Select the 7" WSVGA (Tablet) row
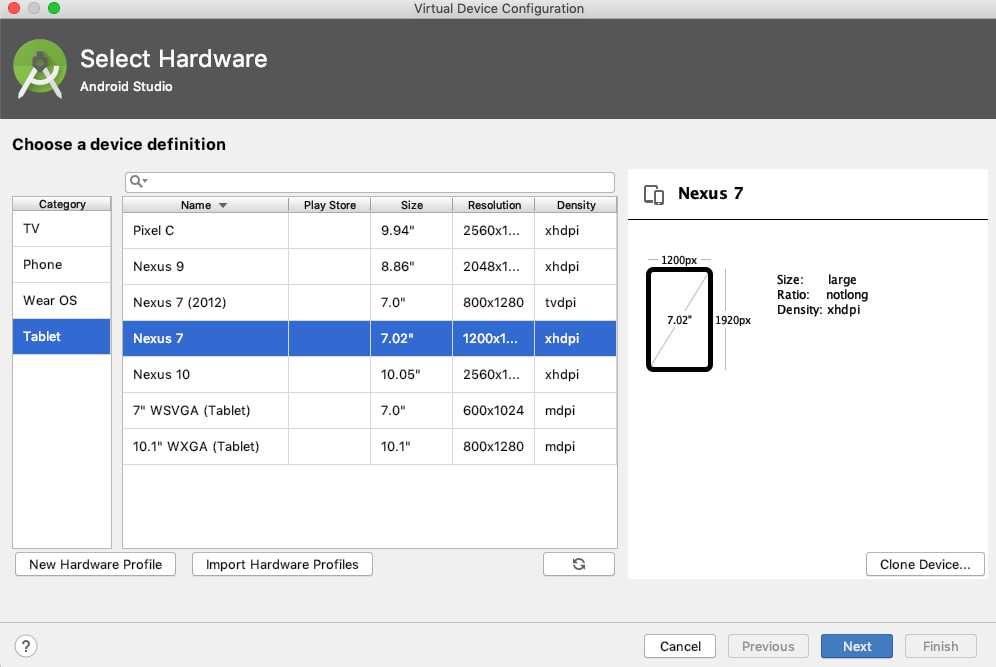Screen dimensions: 996x667 coord(370,410)
